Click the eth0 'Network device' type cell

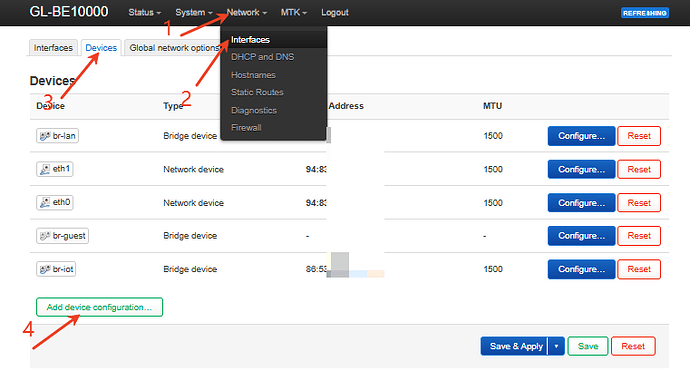(193, 203)
